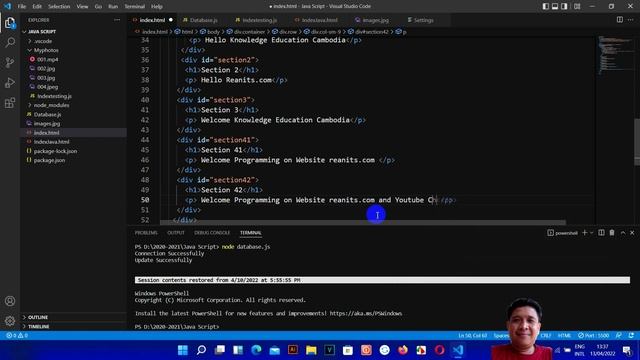Open Source Control view
Image resolution: width=640 pixels, height=360 pixels.
point(10,62)
